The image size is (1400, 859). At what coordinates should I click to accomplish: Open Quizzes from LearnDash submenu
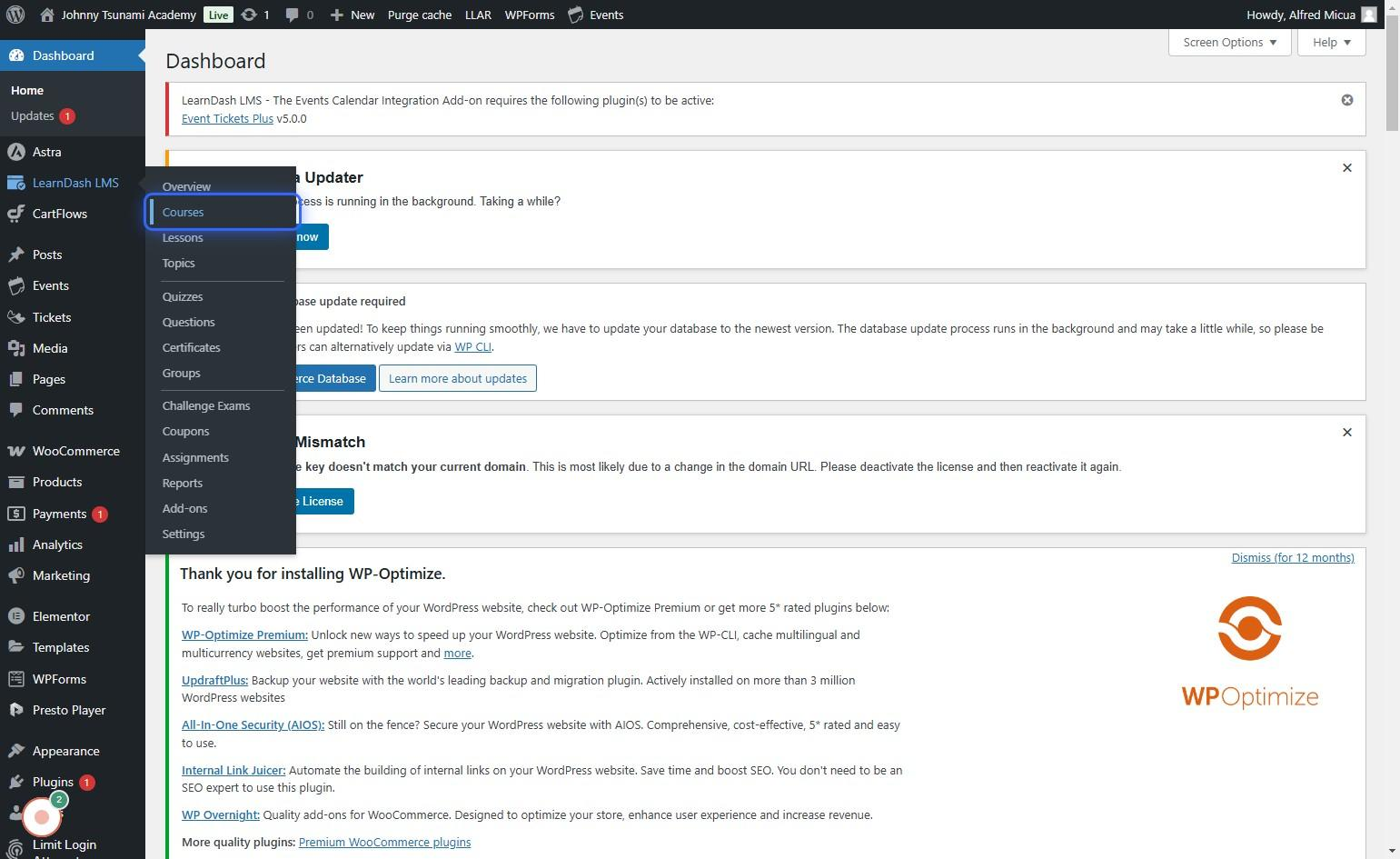[183, 296]
